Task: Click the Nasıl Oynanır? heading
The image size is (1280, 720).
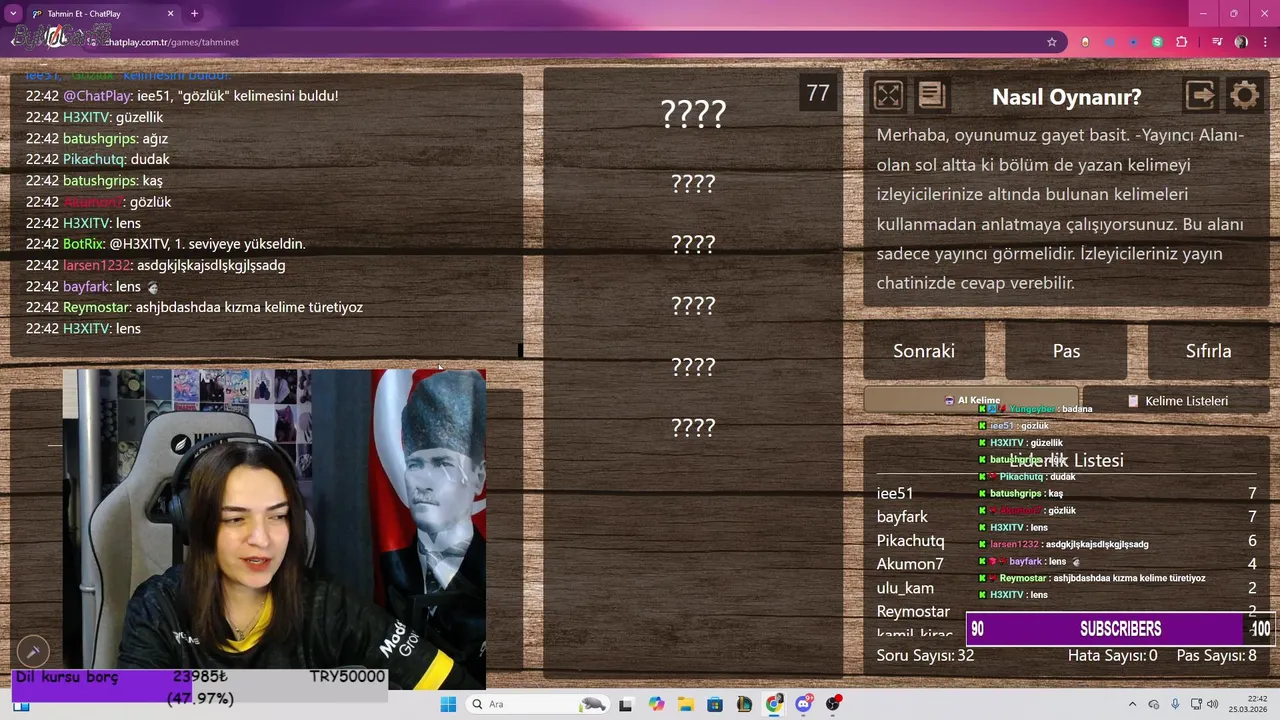Action: (1066, 97)
